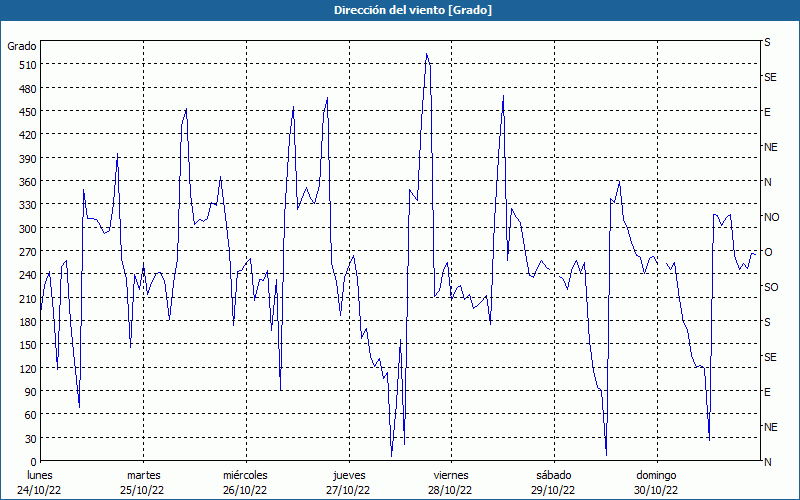
Task: Select the 150 value on the left axis
Action: pos(27,345)
